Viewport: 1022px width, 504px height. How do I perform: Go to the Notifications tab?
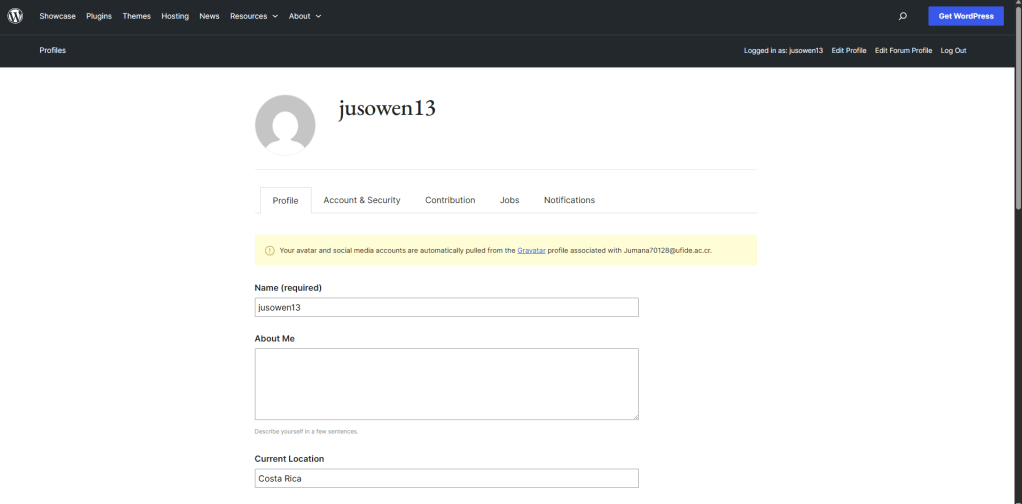click(x=569, y=200)
